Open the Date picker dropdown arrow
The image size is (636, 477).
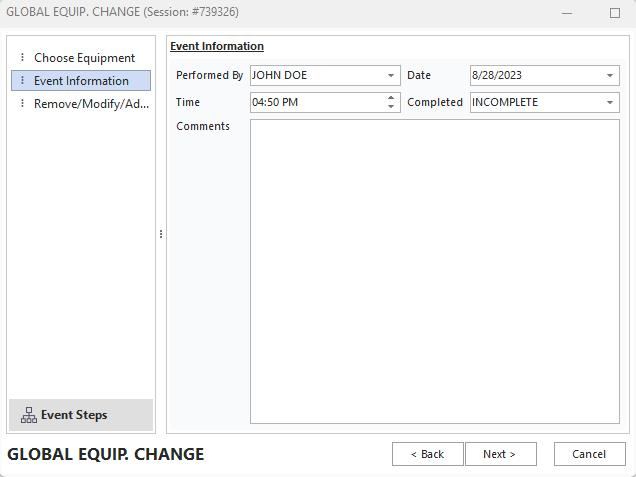tap(610, 75)
